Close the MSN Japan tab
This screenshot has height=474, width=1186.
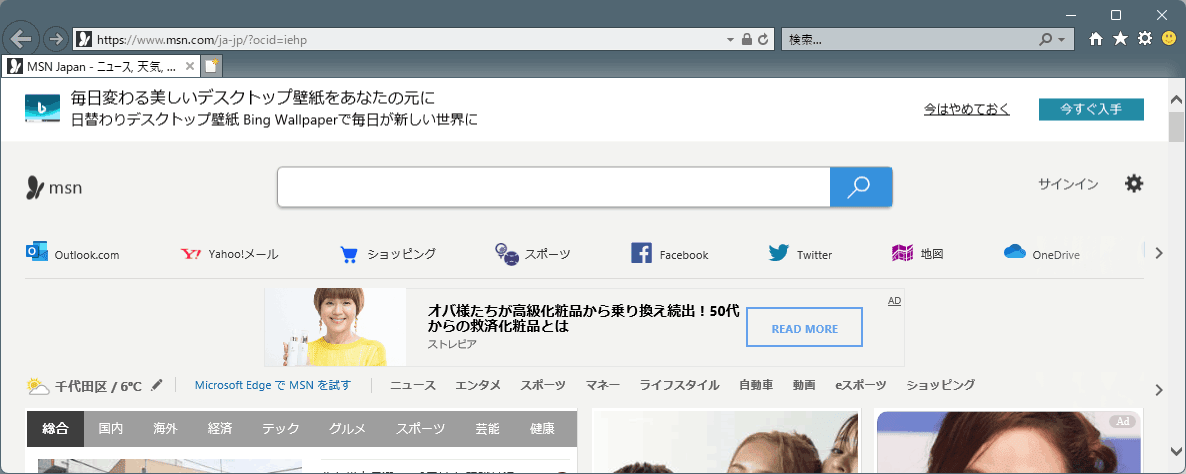pos(190,67)
